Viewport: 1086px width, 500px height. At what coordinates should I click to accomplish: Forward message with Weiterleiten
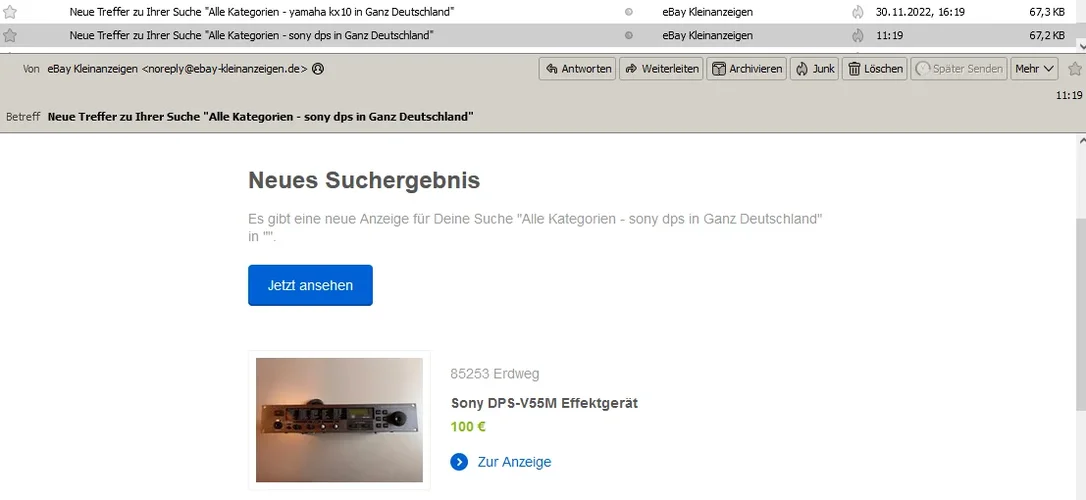click(x=661, y=69)
